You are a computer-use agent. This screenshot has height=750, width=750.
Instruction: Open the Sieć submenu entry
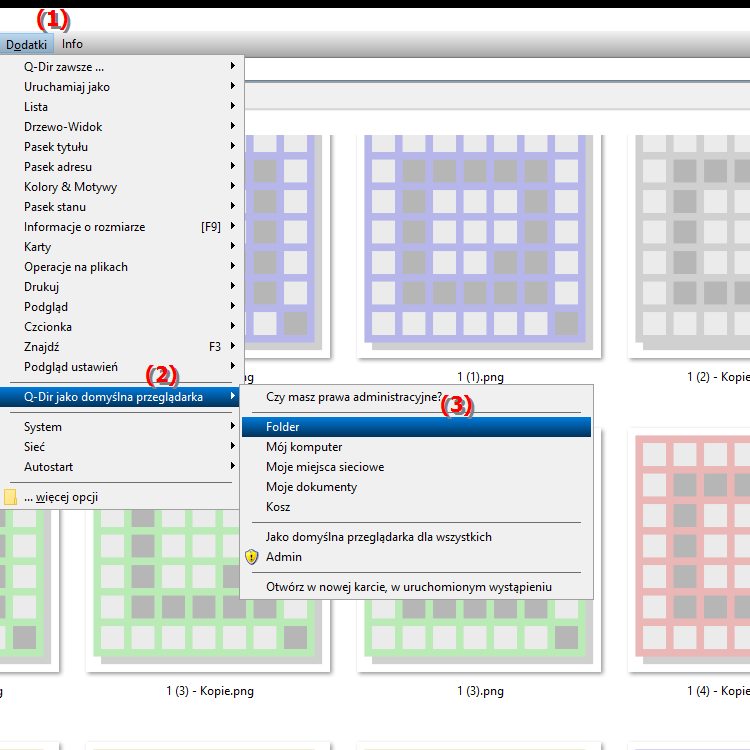tap(122, 447)
